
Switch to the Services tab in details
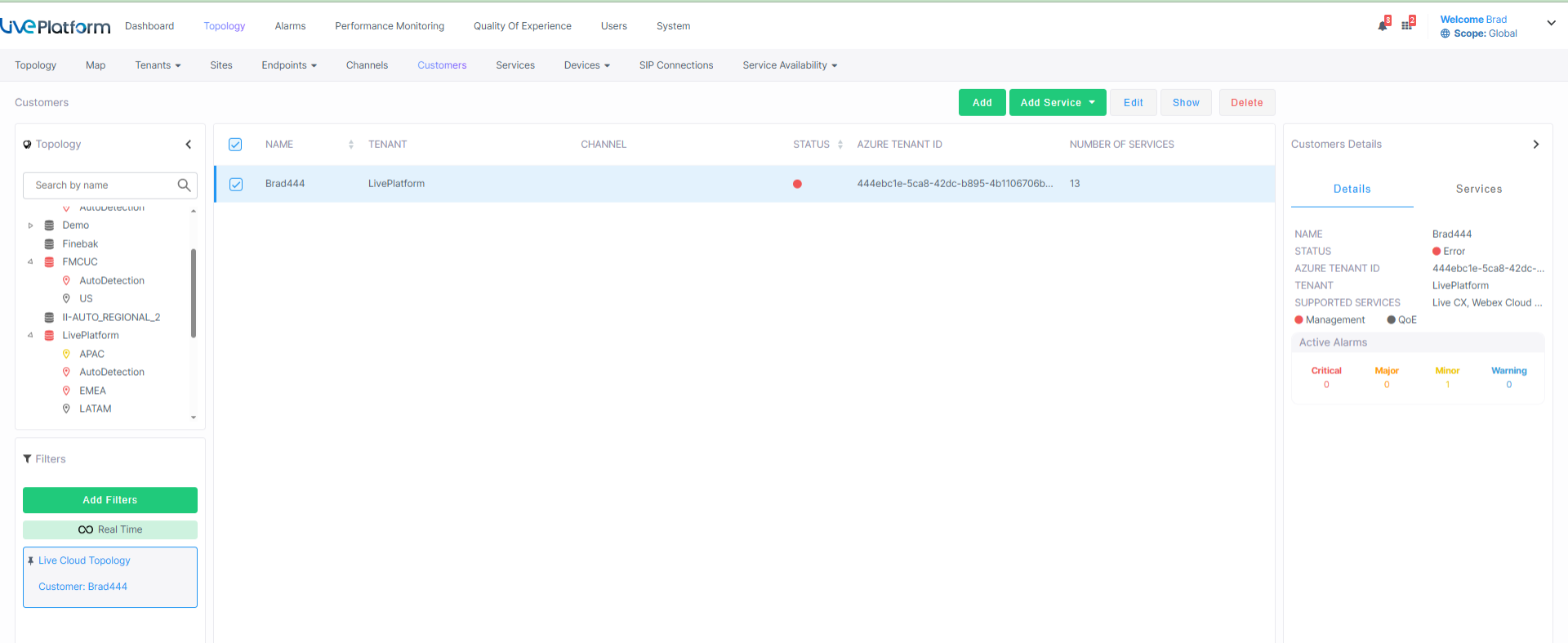point(1478,189)
